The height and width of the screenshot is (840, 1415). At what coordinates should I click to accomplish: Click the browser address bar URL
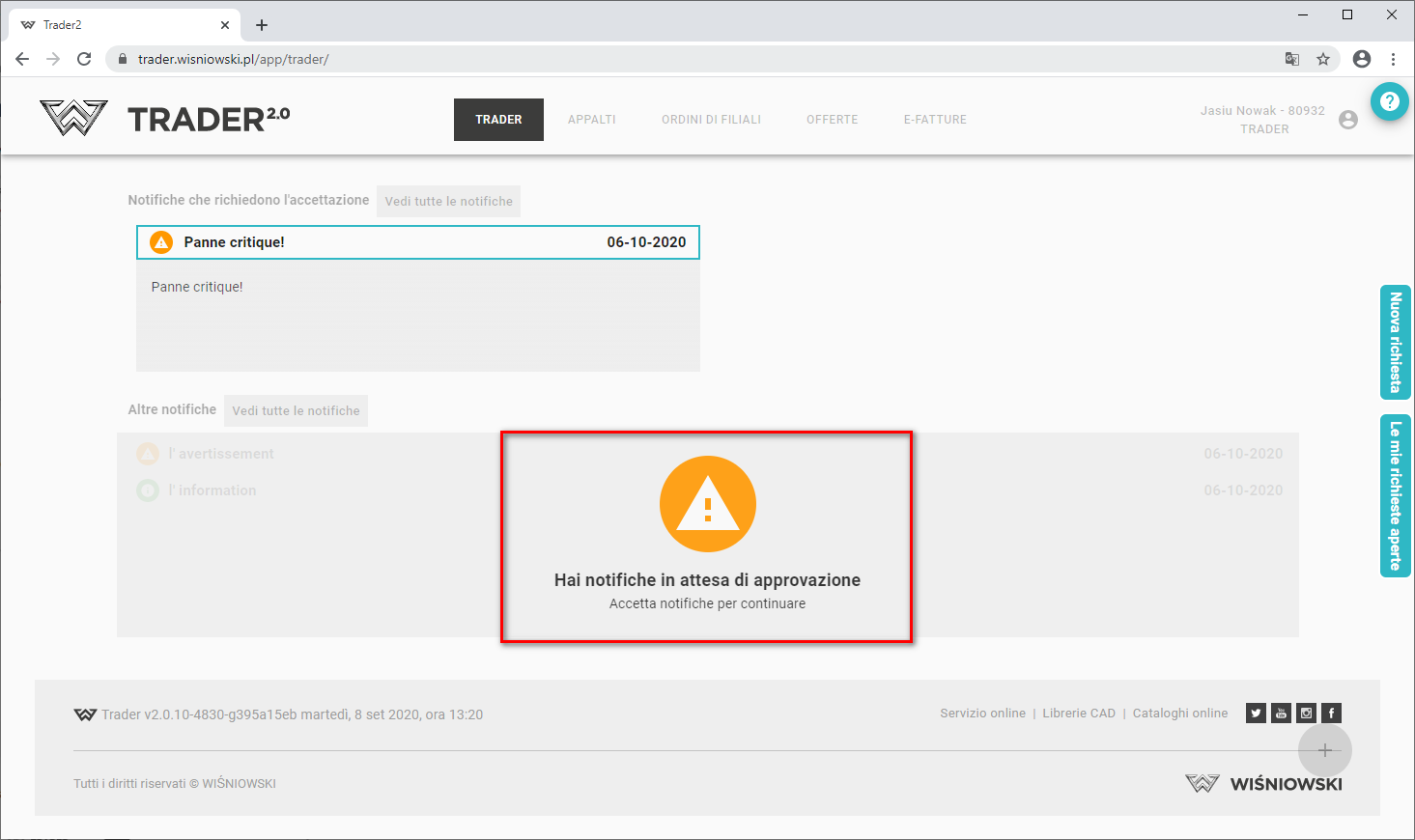(233, 59)
